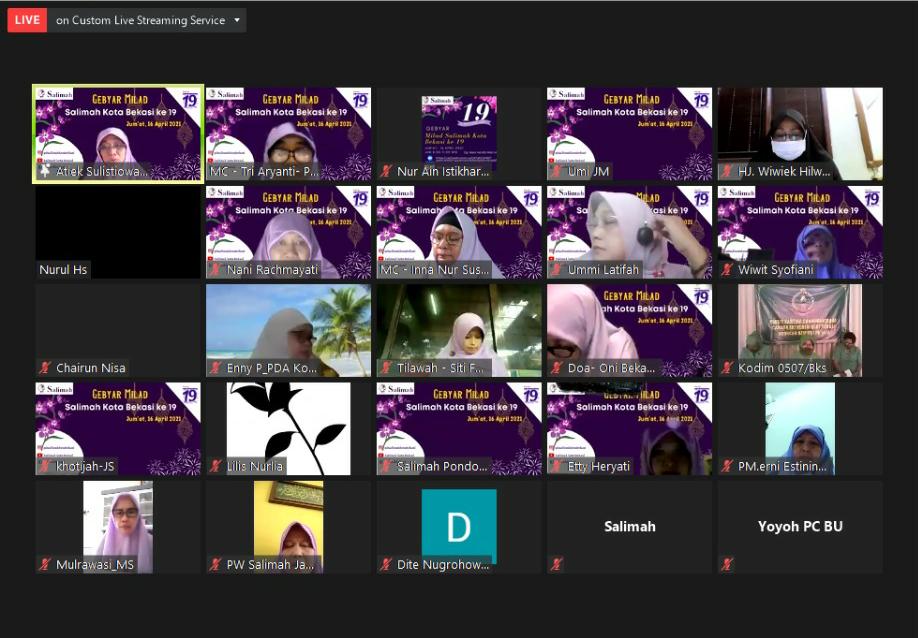Screen dimensions: 918x638
Task: Select Umi JM video tile
Action: 629,134
